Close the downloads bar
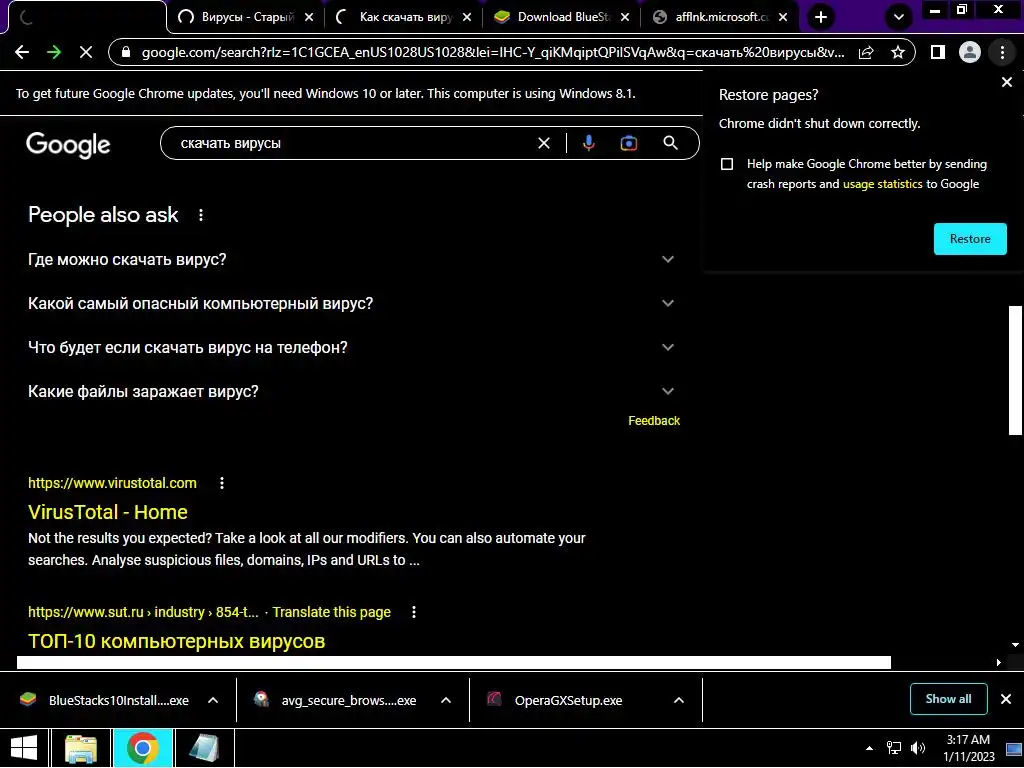This screenshot has height=768, width=1024. (x=1006, y=699)
